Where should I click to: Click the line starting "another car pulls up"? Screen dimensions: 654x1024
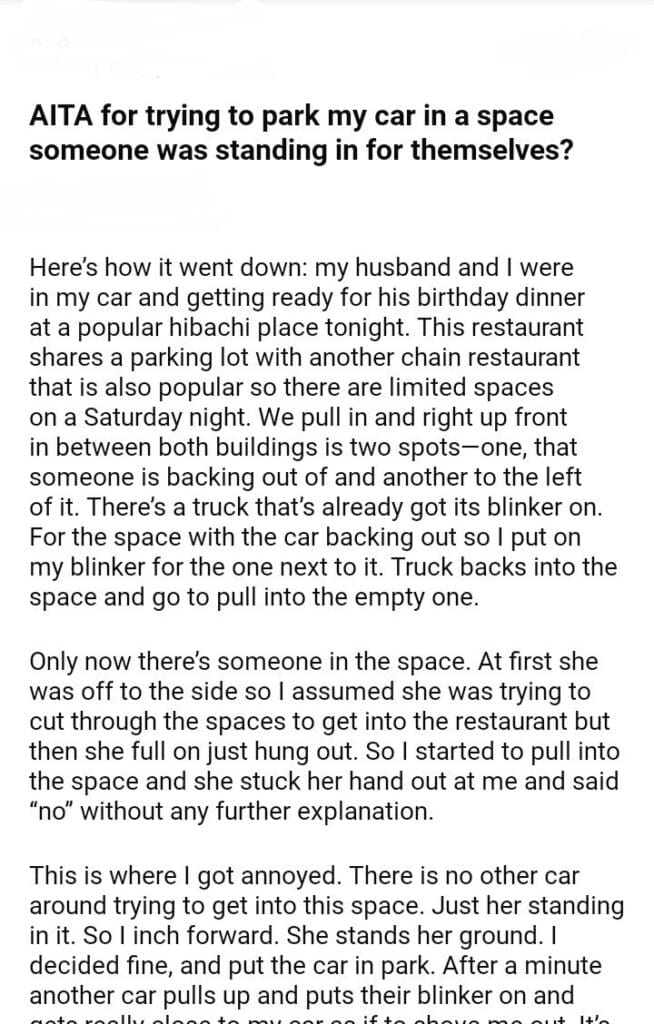[301, 995]
